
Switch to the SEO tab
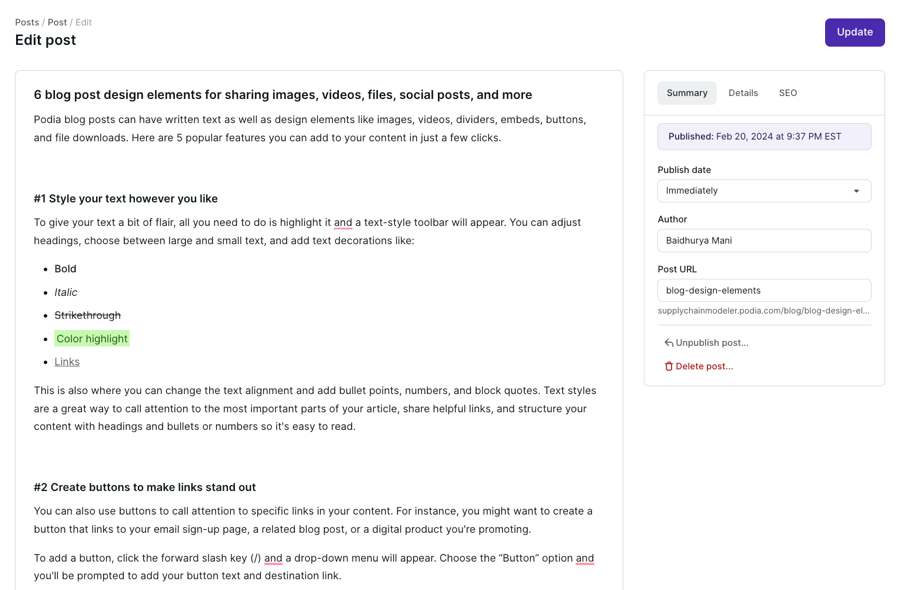(788, 93)
